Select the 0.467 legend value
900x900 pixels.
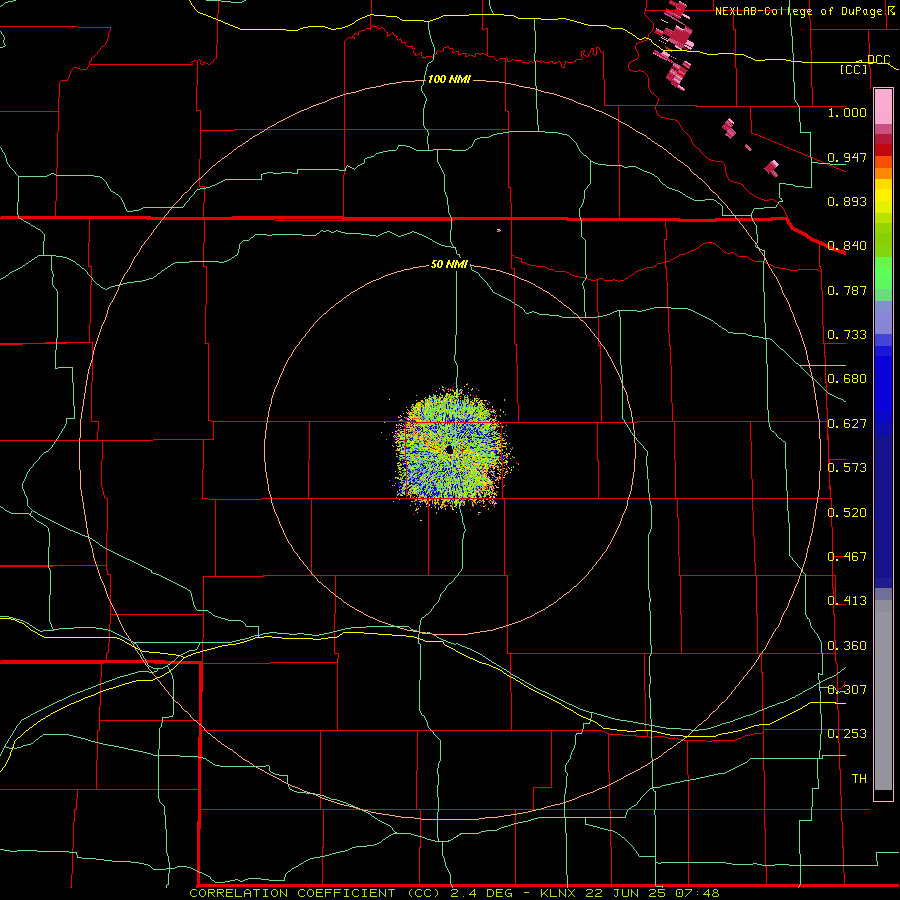pos(847,557)
